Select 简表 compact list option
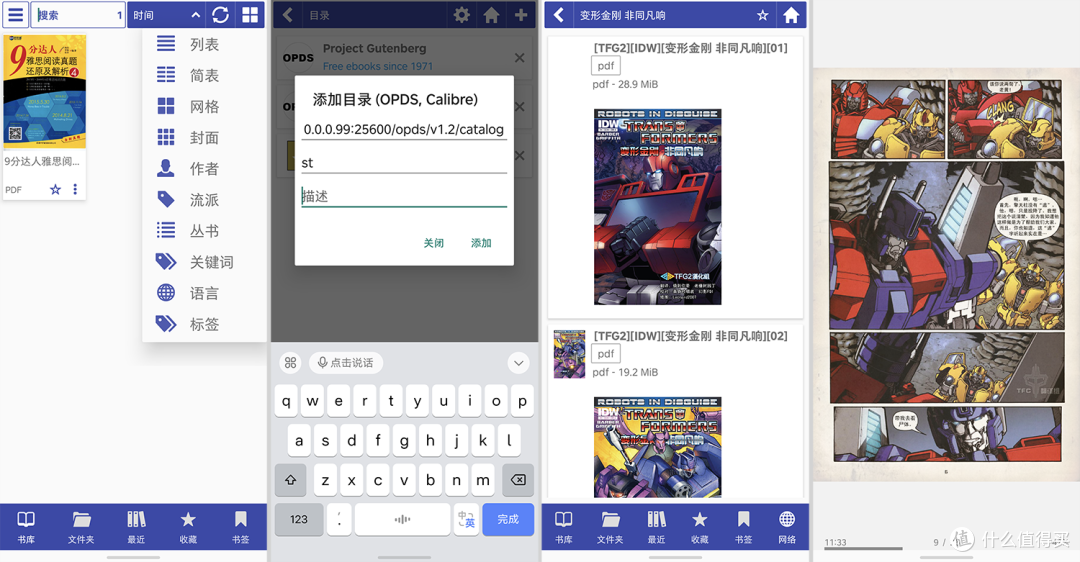The width and height of the screenshot is (1080, 562). click(204, 76)
